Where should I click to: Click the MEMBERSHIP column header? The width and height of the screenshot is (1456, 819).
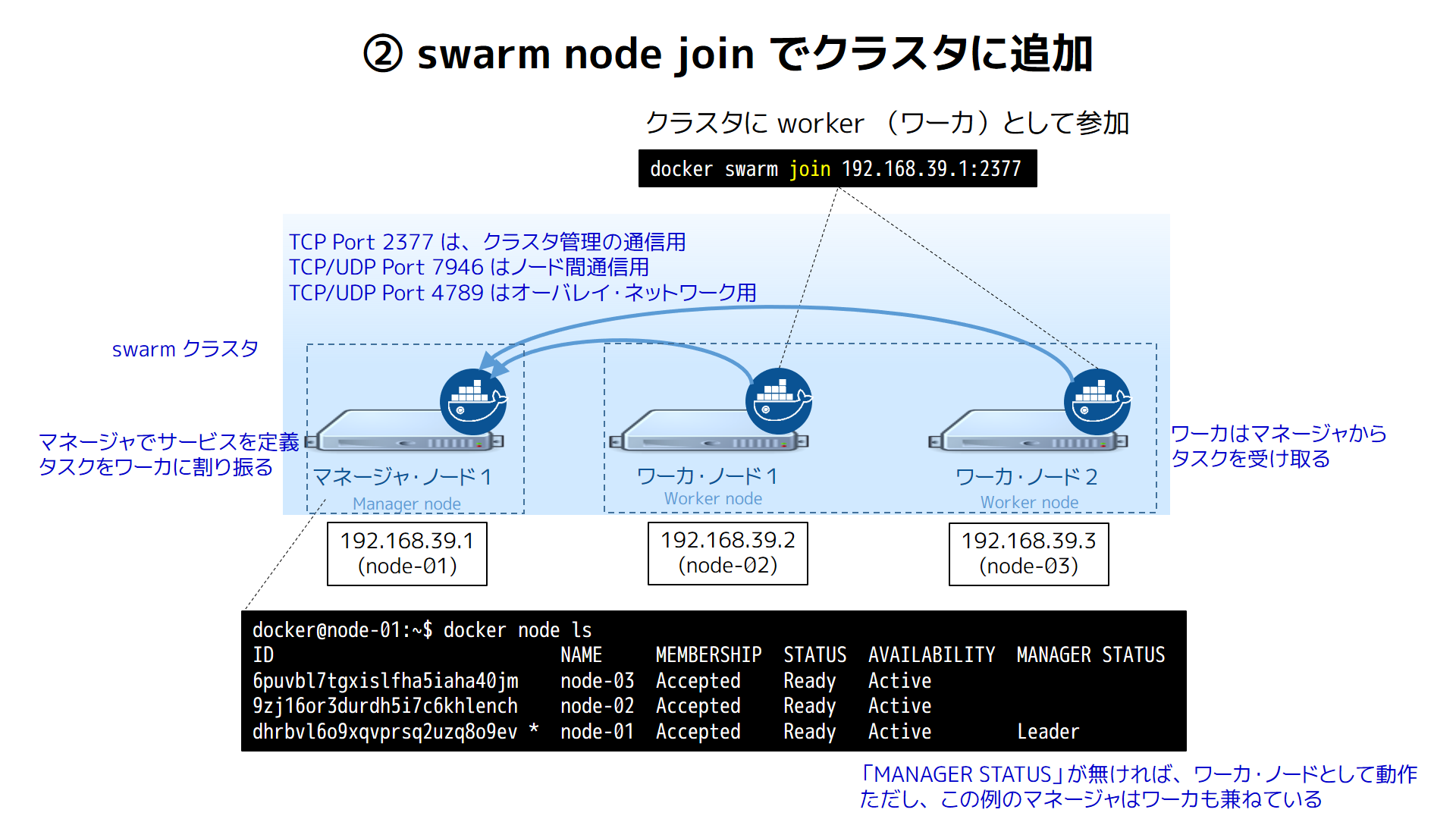(x=708, y=655)
